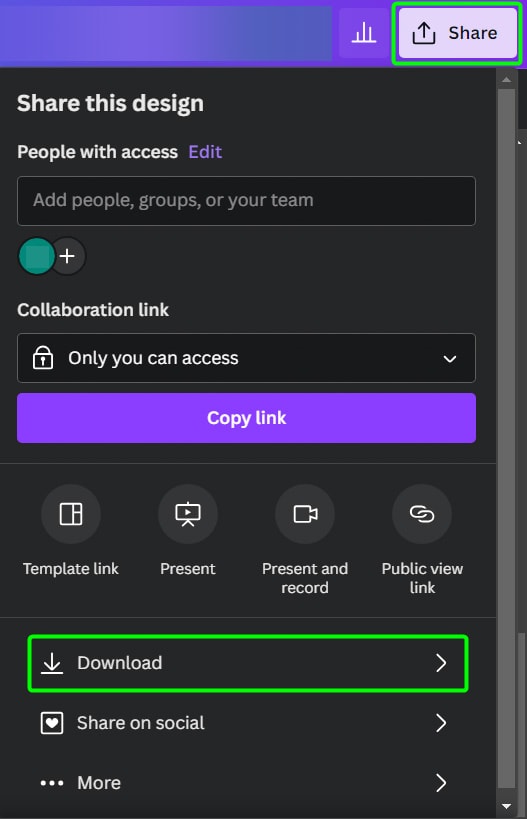Click the Template link icon
The width and height of the screenshot is (527, 819).
click(71, 514)
